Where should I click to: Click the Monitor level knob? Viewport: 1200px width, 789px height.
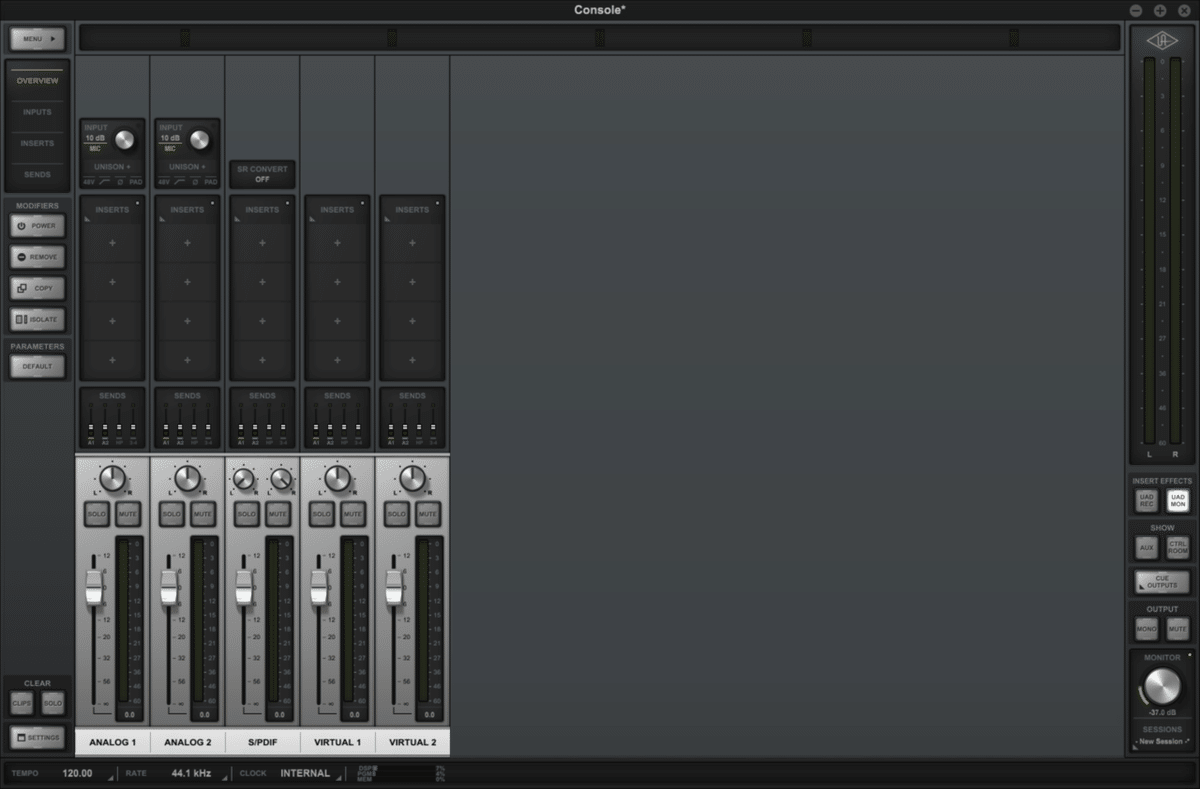(1162, 687)
